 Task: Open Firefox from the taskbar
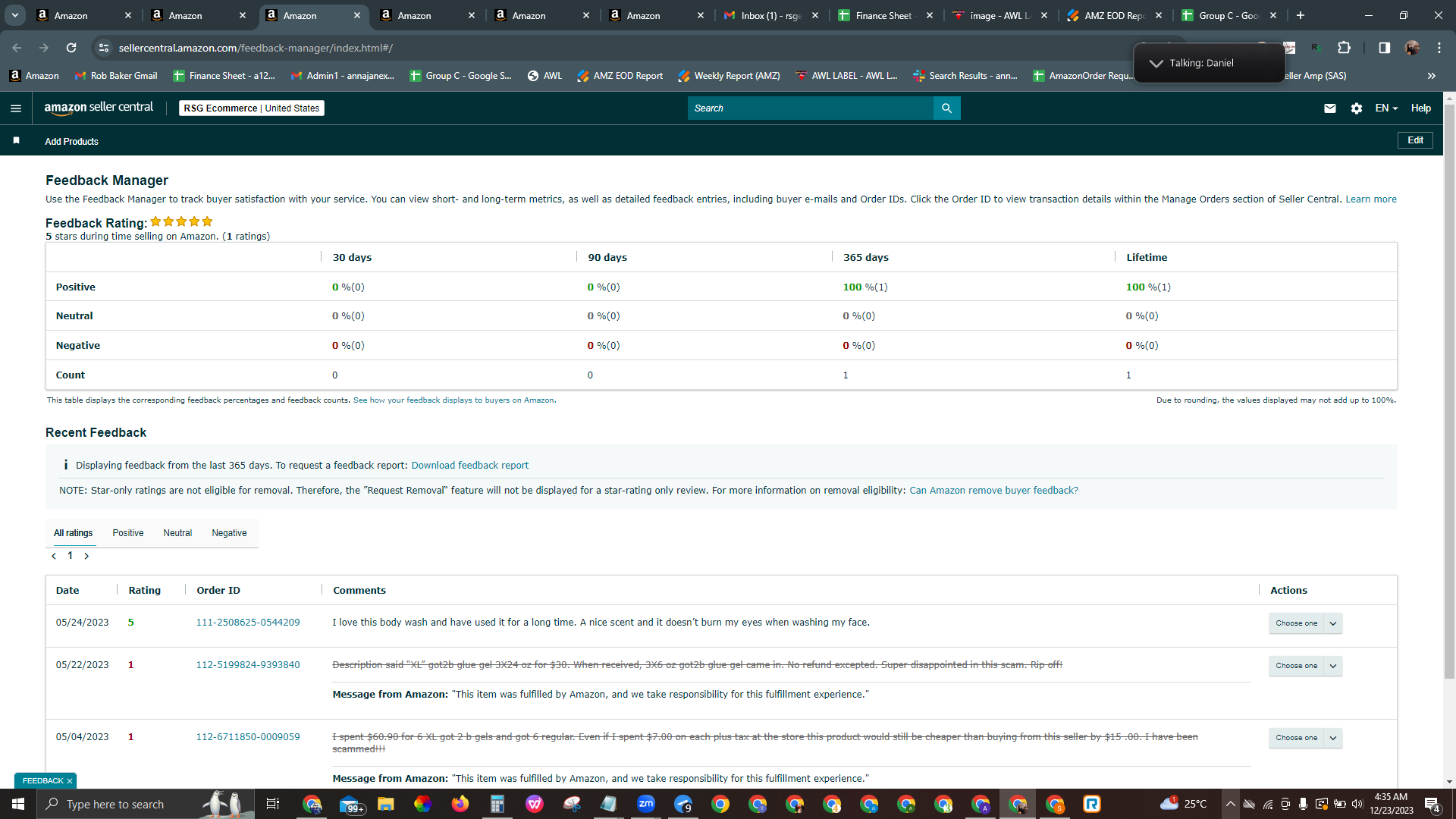pyautogui.click(x=460, y=804)
